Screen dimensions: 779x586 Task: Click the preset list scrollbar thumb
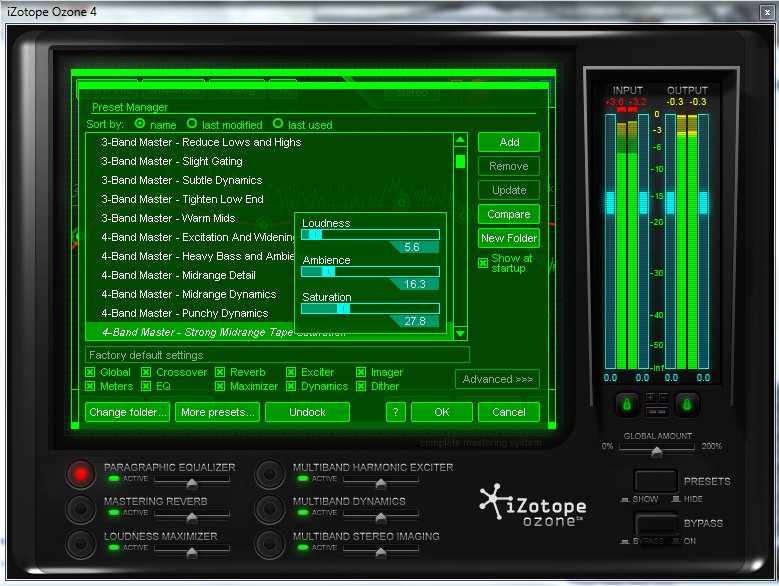click(x=461, y=161)
